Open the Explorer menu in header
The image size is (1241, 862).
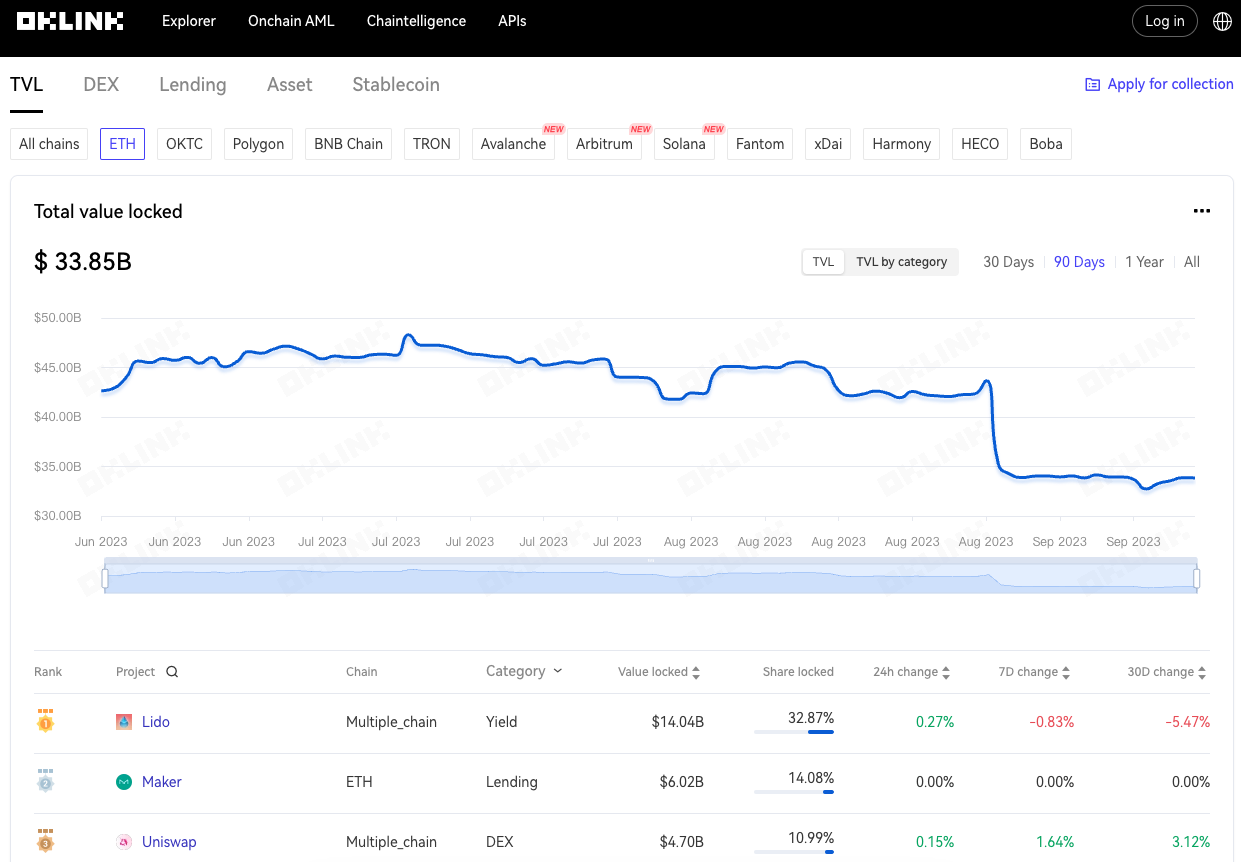click(189, 21)
